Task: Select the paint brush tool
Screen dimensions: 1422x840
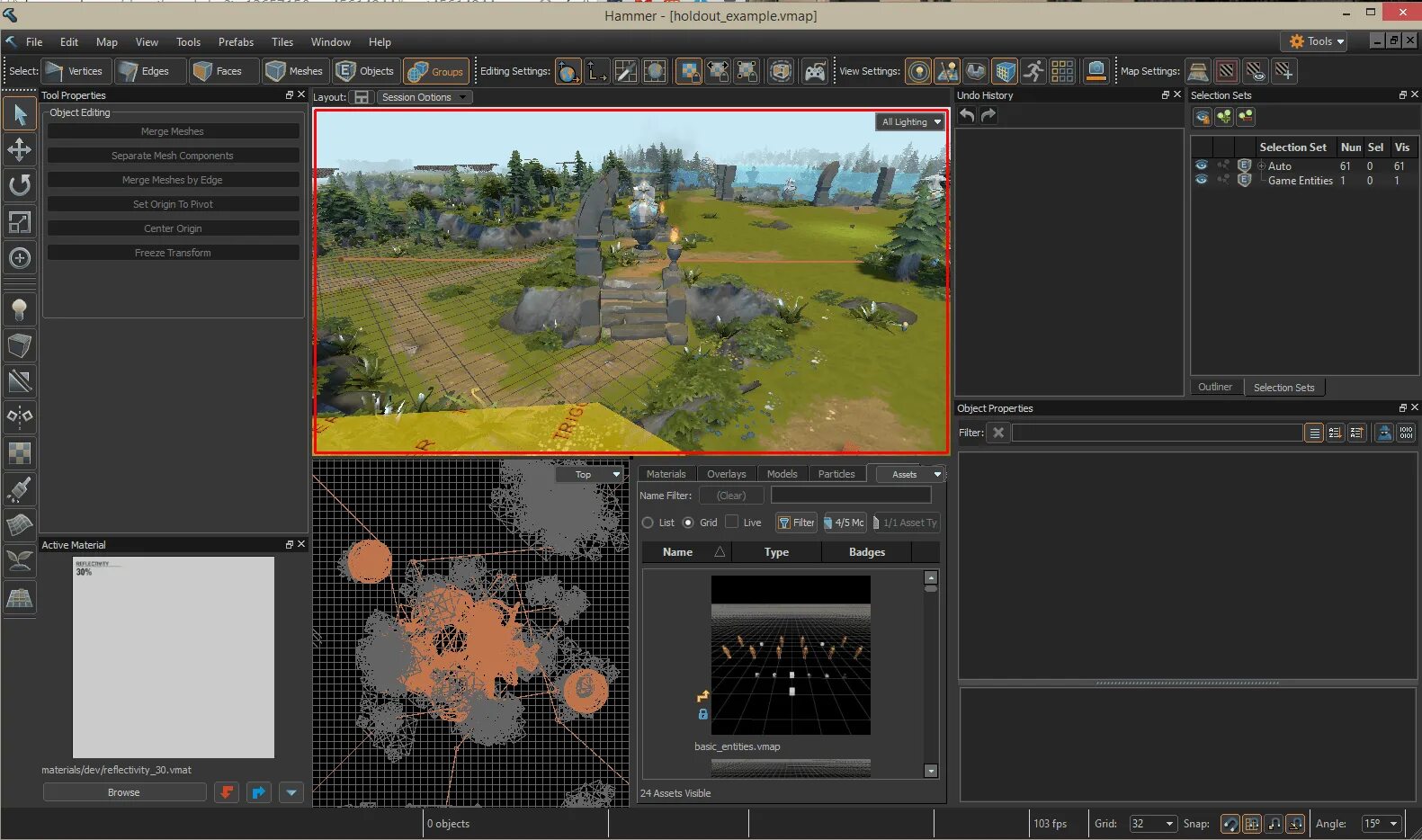Action: tap(20, 489)
